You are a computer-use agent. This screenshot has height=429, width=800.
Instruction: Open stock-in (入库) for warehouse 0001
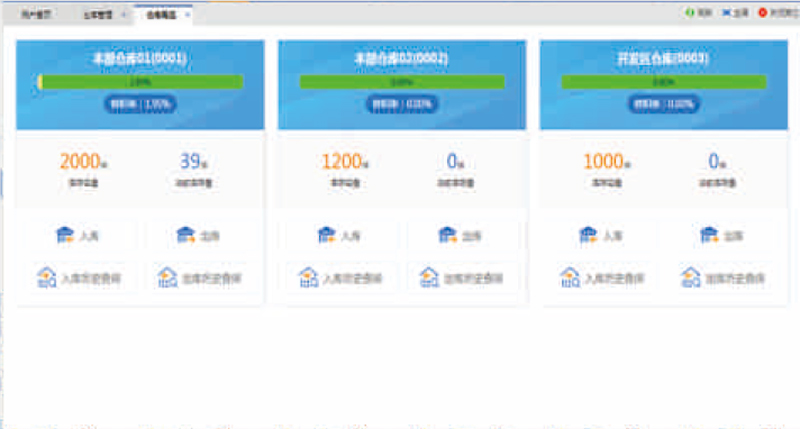78,235
